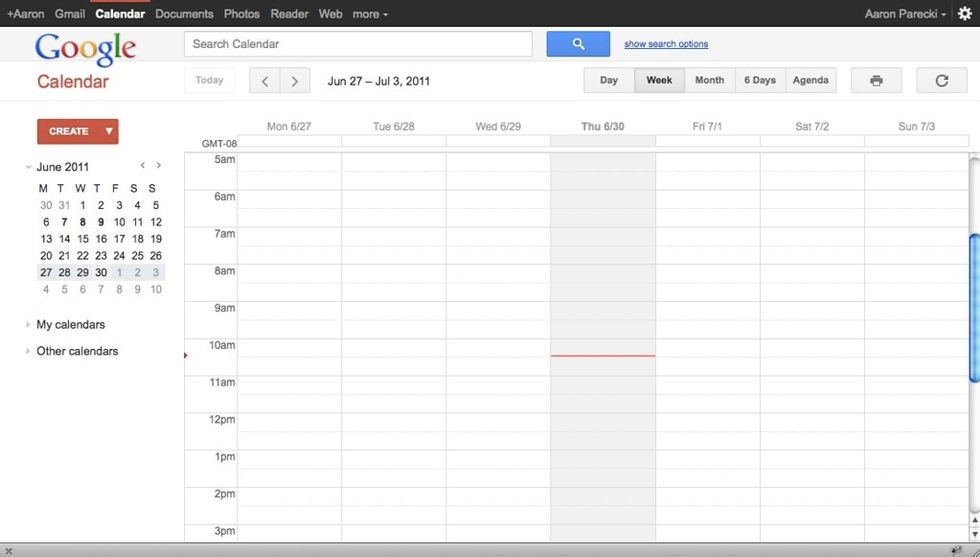Click the current time red line on Thursday
The height and width of the screenshot is (557, 980).
point(602,356)
